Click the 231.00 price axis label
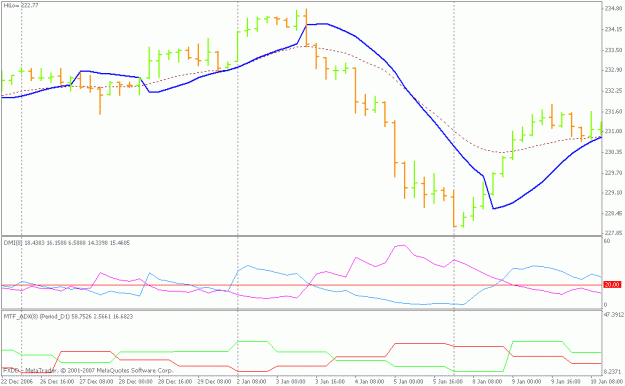Viewport: 625px width, 386px height. pos(613,131)
